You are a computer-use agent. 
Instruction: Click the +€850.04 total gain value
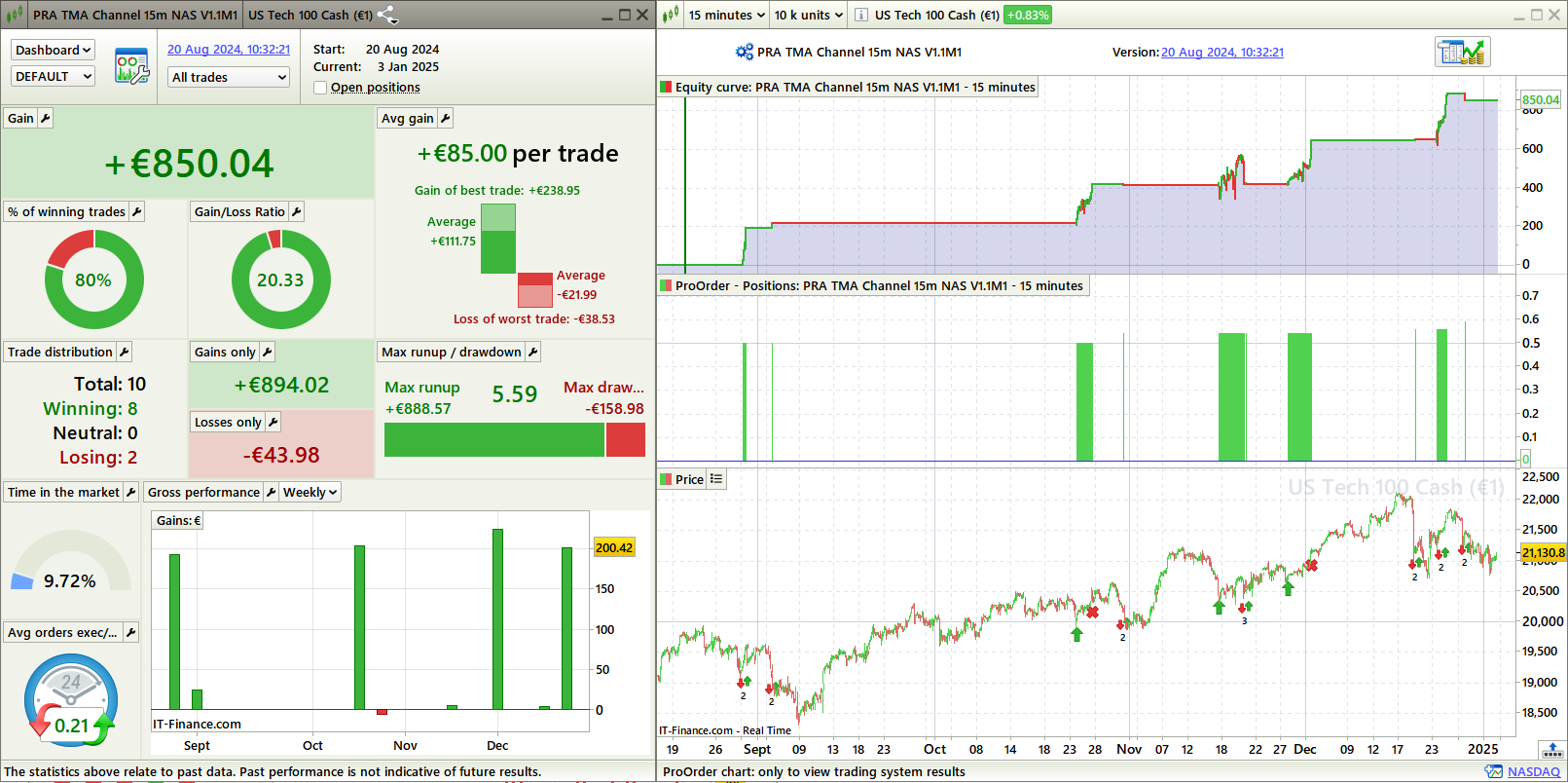(189, 164)
